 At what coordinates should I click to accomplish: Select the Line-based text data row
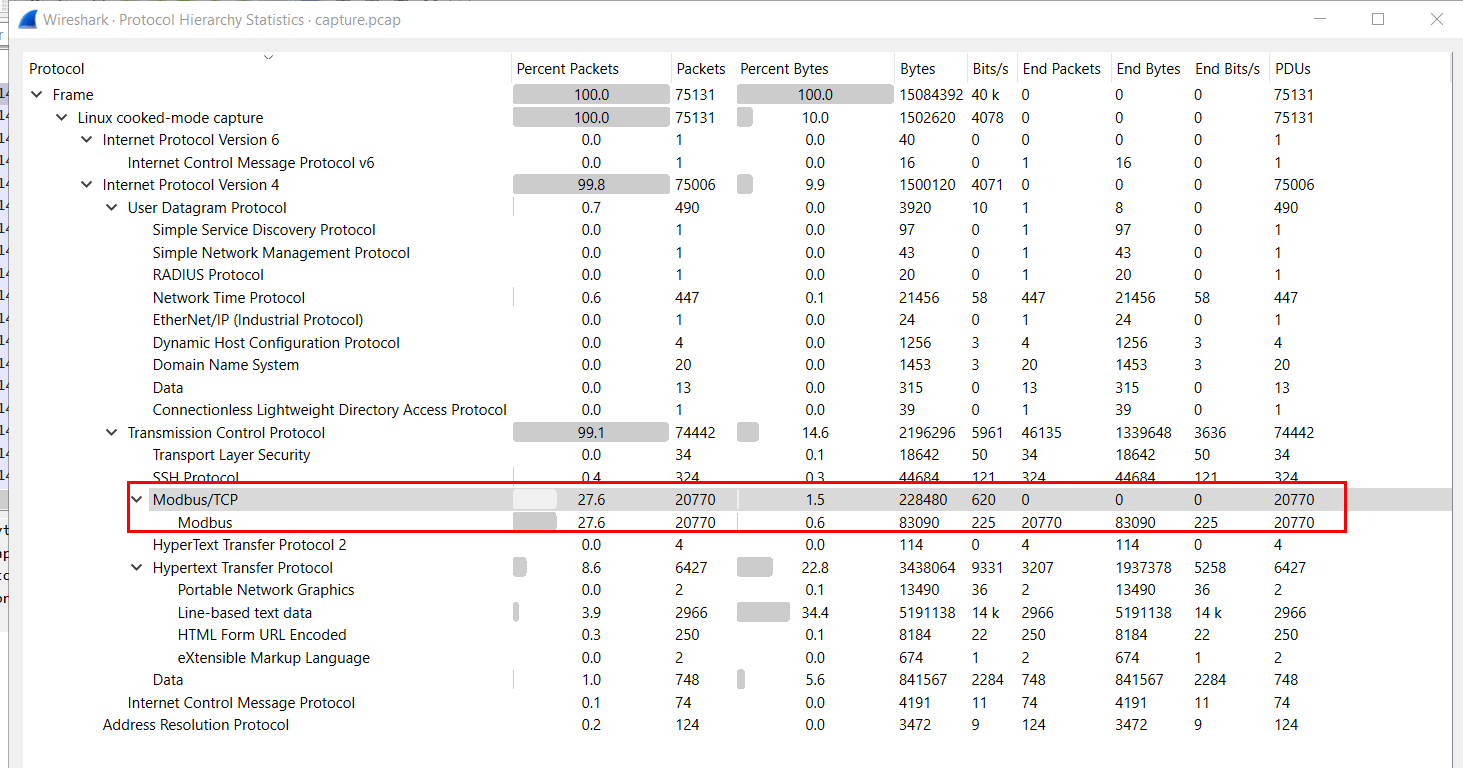coord(245,613)
